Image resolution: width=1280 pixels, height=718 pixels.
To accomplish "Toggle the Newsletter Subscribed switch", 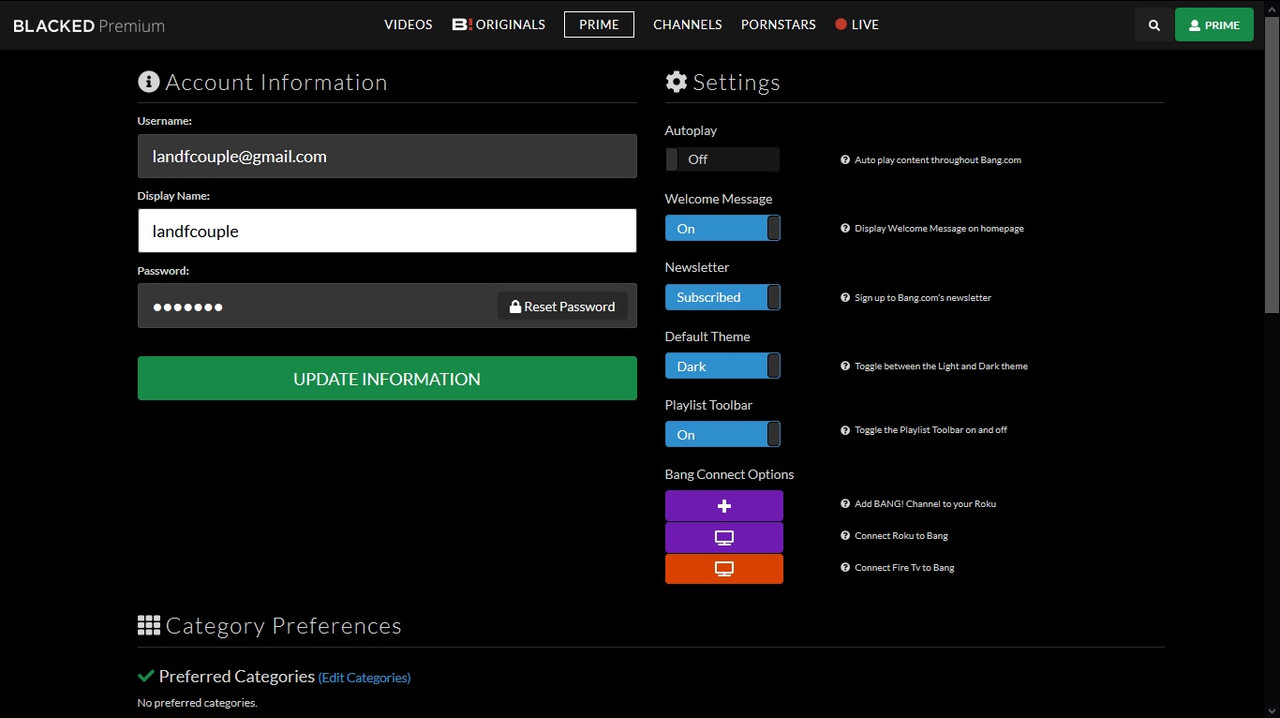I will [x=722, y=297].
